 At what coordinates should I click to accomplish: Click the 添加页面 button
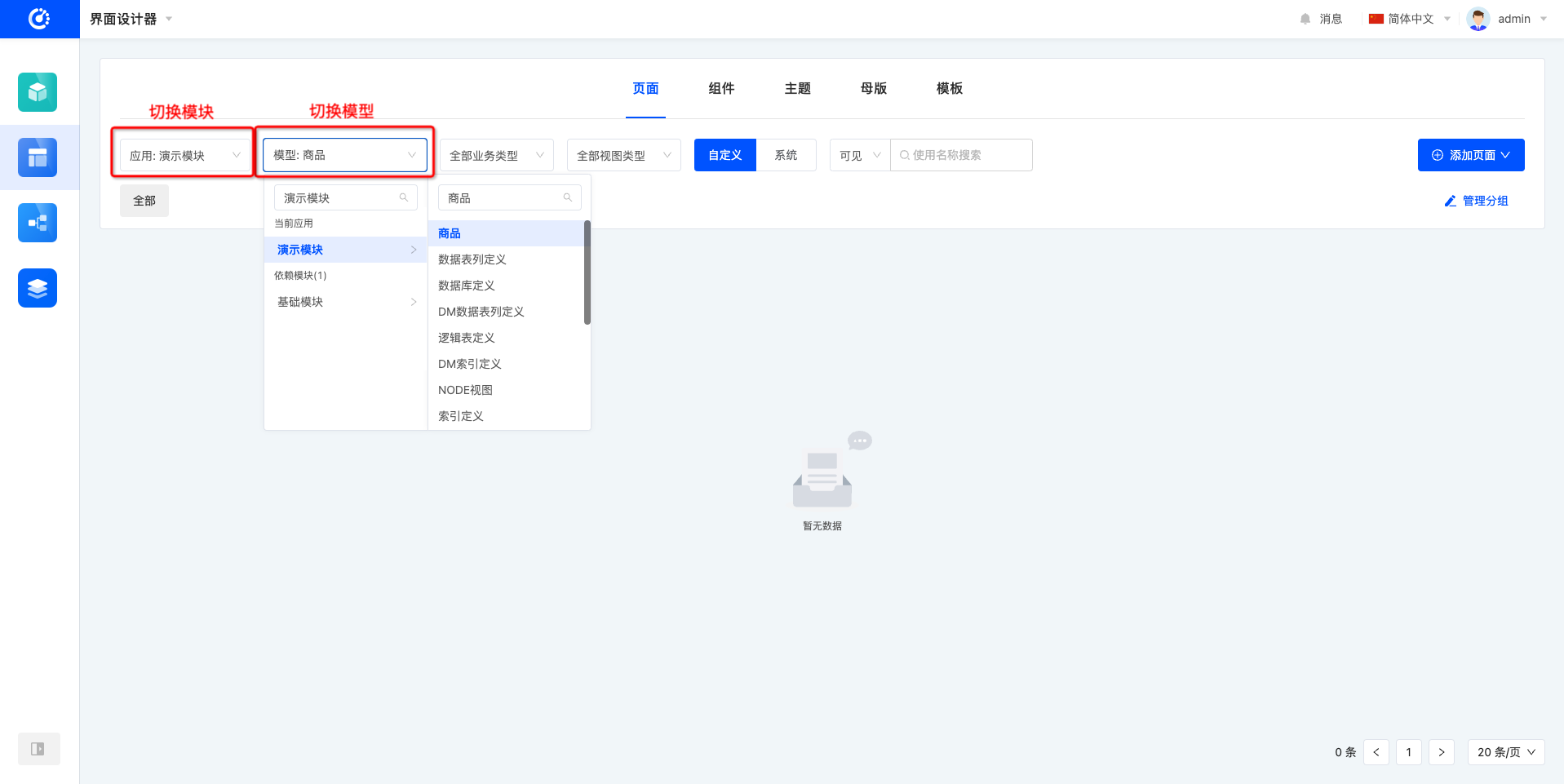pyautogui.click(x=1470, y=155)
